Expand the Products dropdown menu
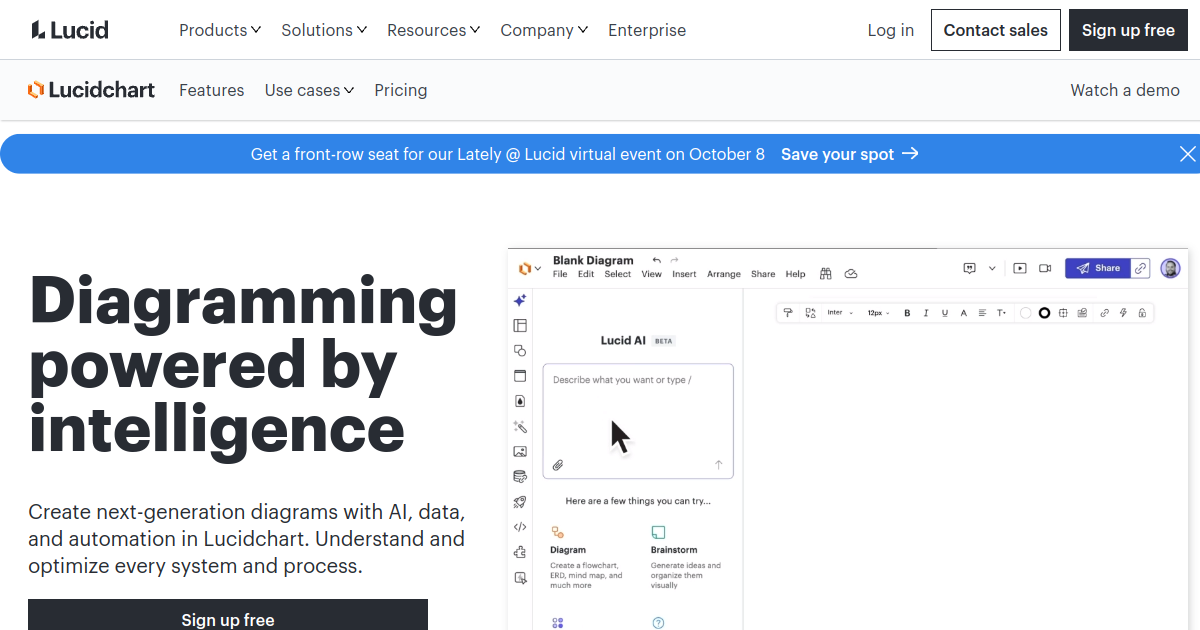This screenshot has height=630, width=1200. (220, 30)
